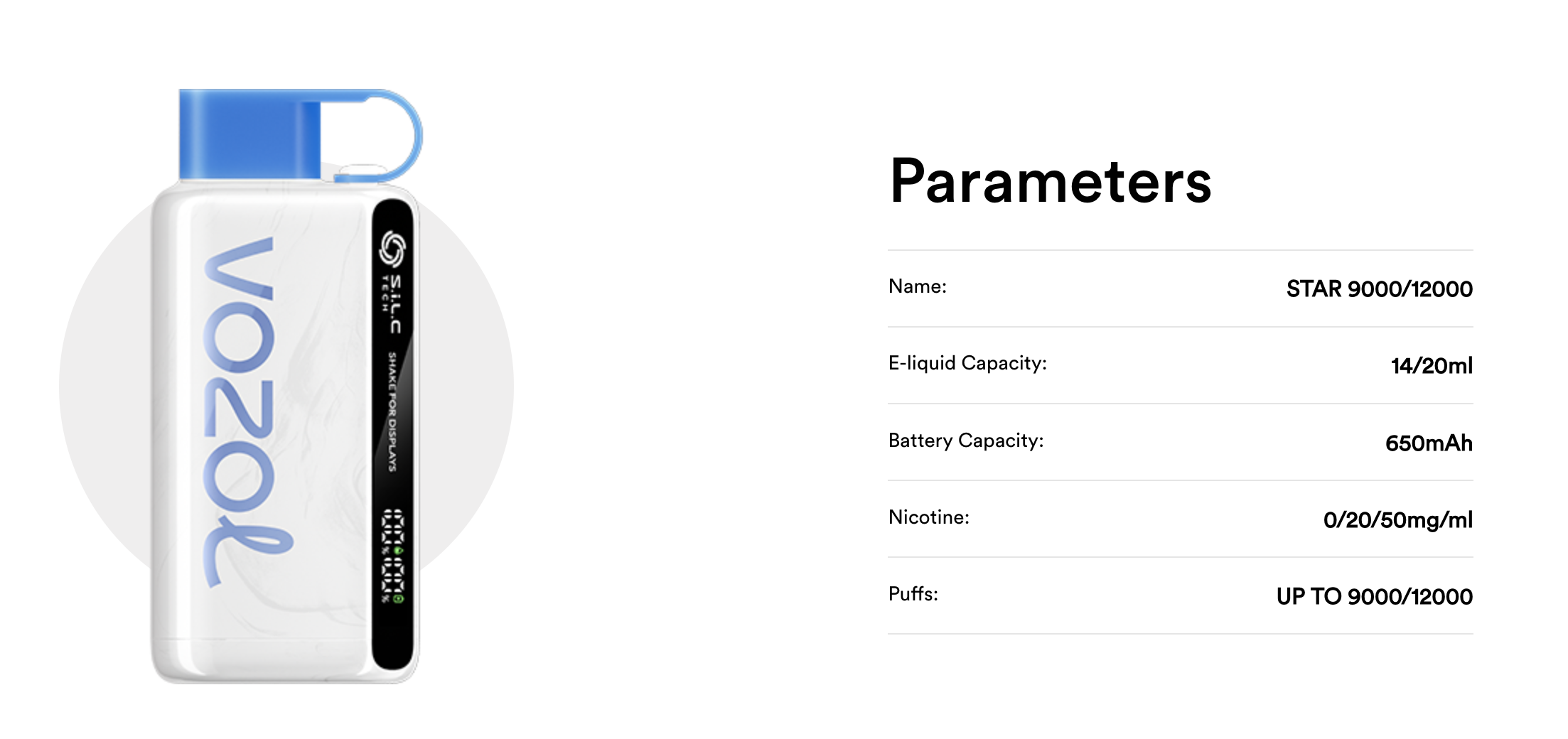Click the blue VOZOL logo on device
This screenshot has height=739, width=1568.
pos(246,411)
